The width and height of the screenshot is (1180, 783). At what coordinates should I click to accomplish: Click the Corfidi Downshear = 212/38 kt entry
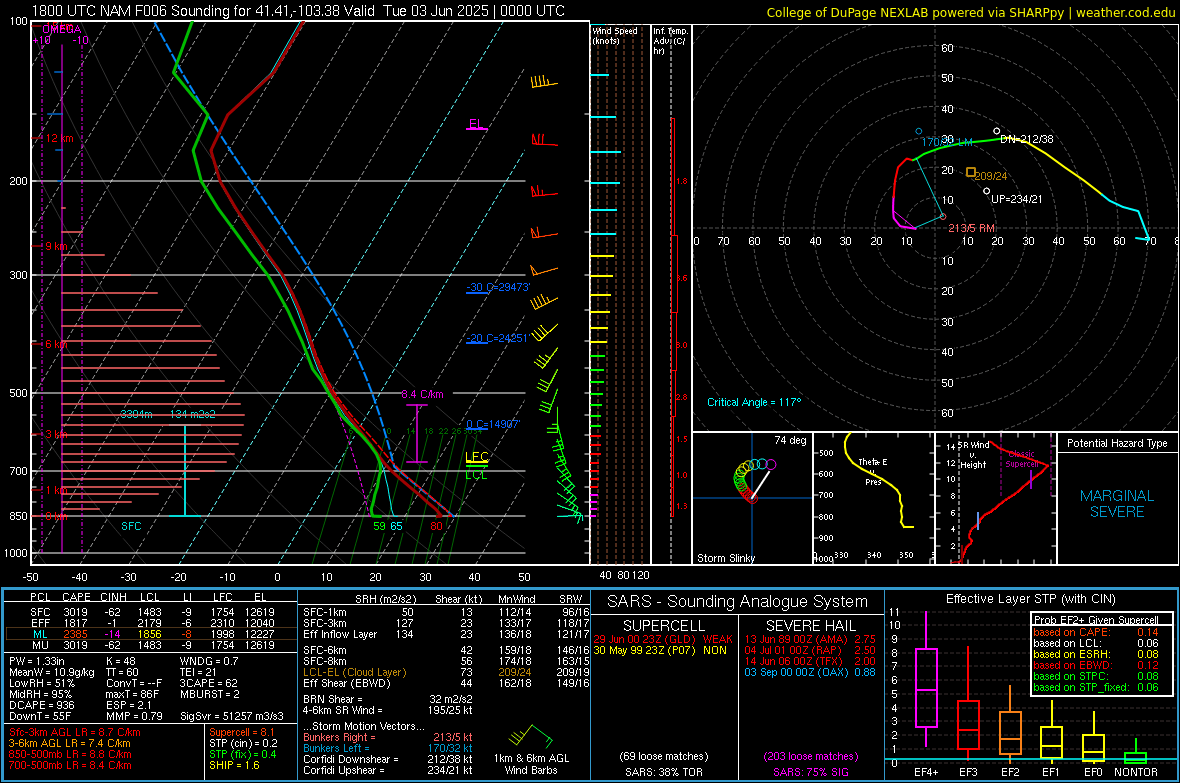[x=388, y=759]
